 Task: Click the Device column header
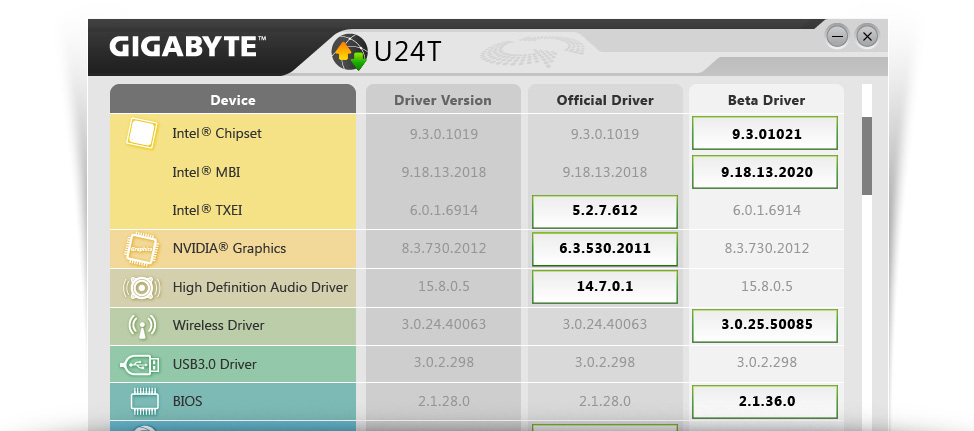(232, 100)
